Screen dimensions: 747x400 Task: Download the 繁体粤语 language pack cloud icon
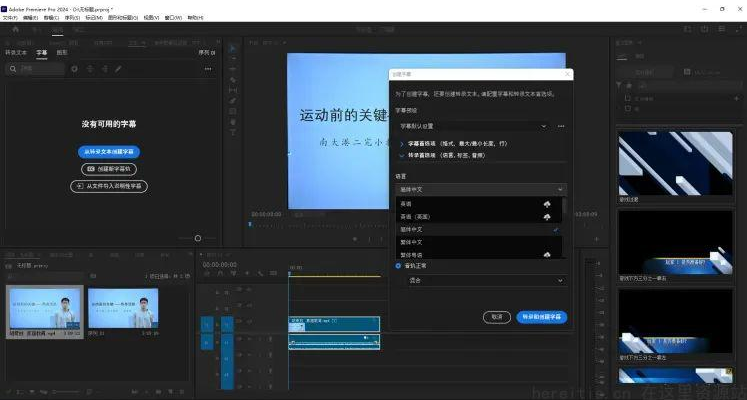pyautogui.click(x=547, y=255)
